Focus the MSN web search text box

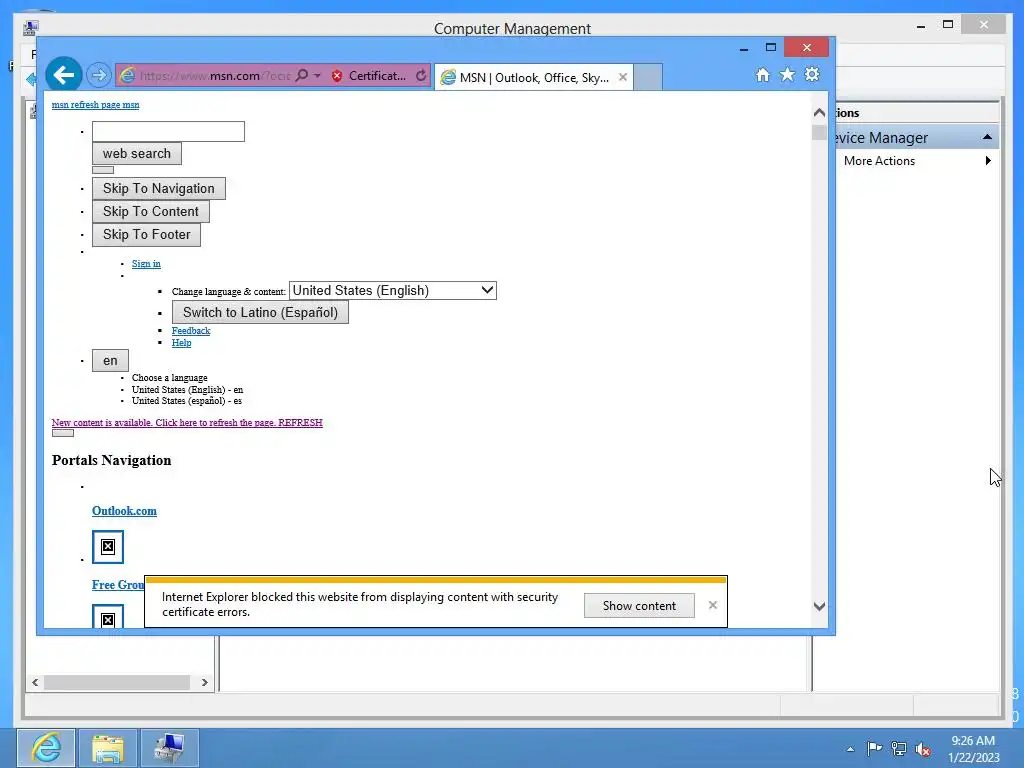click(x=168, y=131)
